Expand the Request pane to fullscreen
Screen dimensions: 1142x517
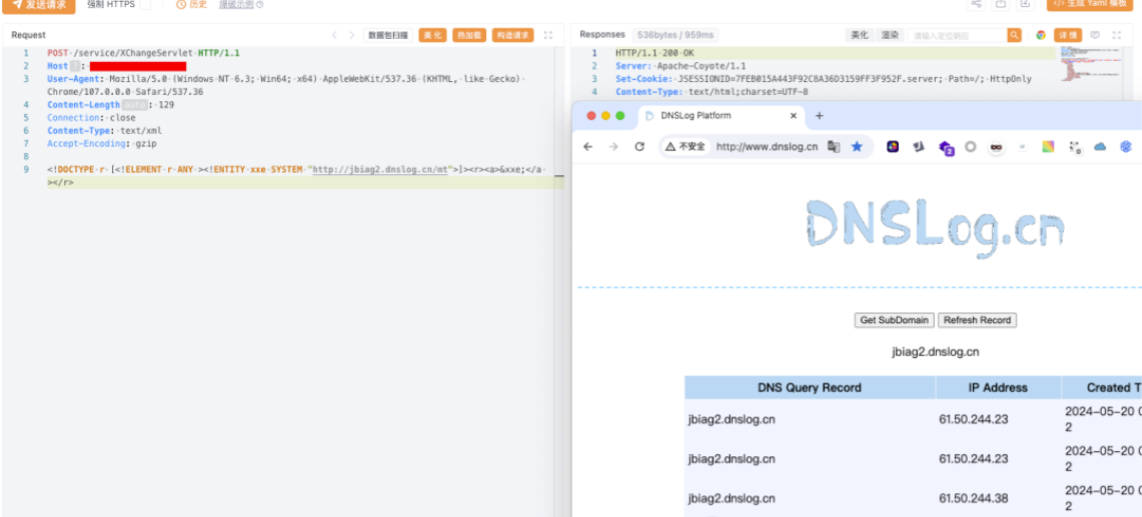(548, 35)
